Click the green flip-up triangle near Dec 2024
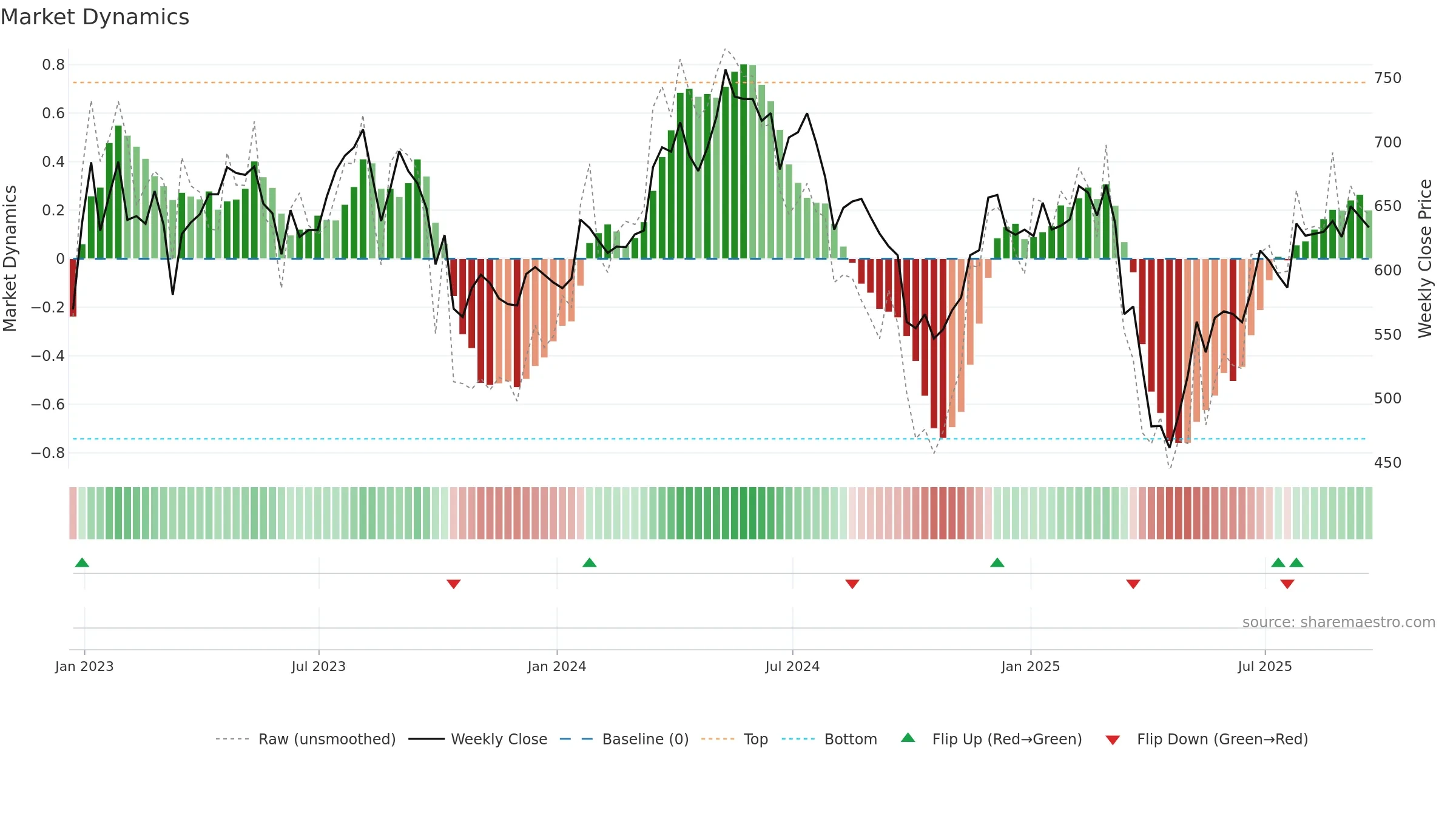The height and width of the screenshot is (819, 1456). click(997, 562)
